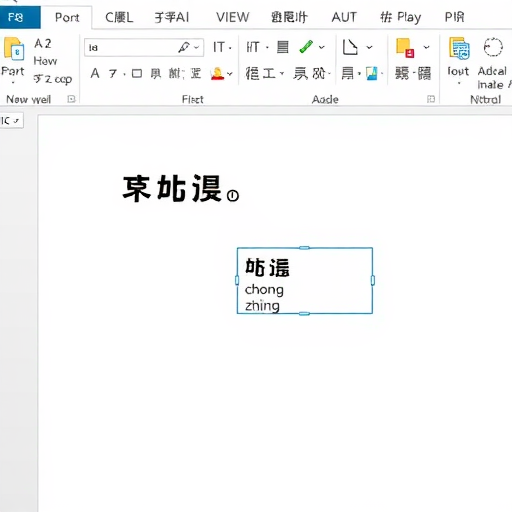Click the document lines icon beside picture icon
Viewport: 512px width, 512px height.
click(348, 73)
